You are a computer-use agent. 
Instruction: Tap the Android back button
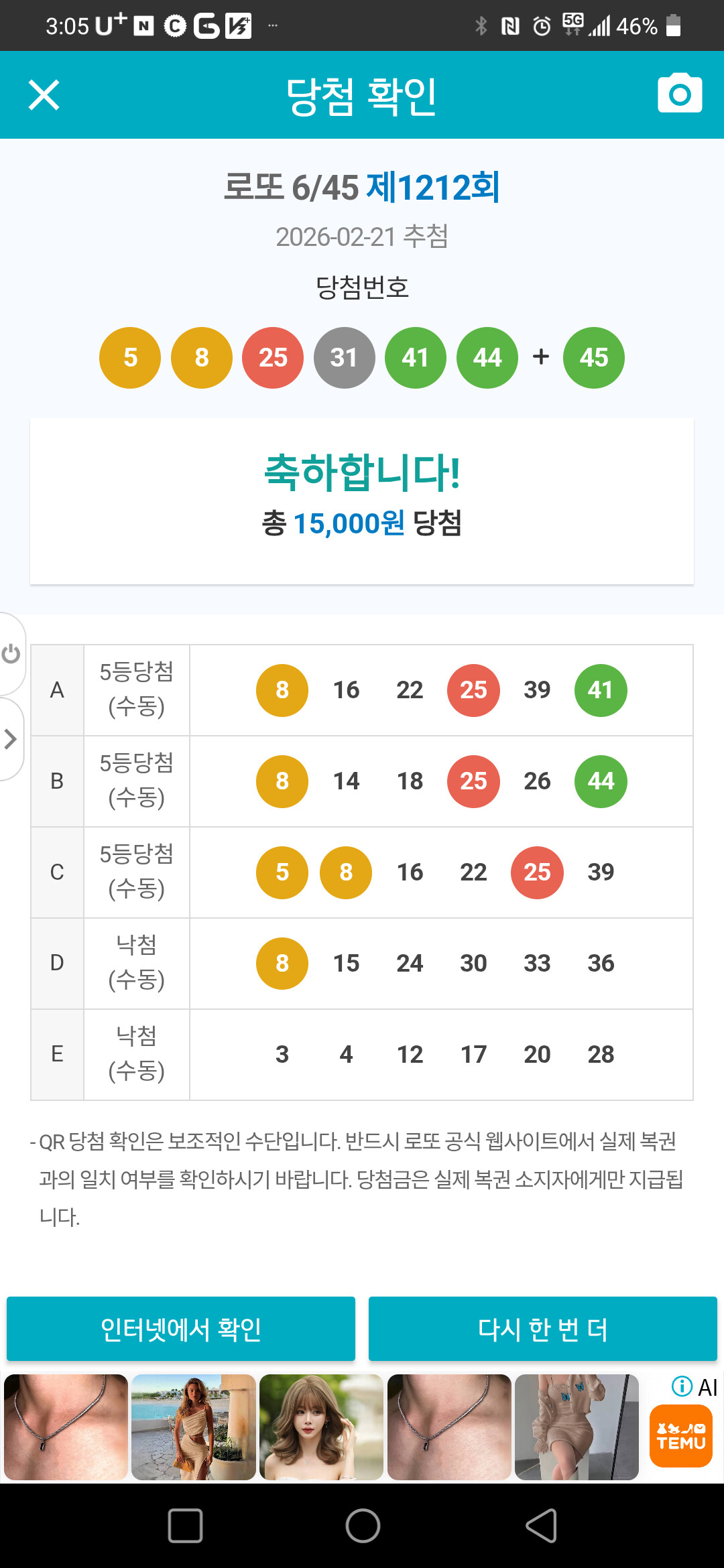pyautogui.click(x=541, y=1526)
